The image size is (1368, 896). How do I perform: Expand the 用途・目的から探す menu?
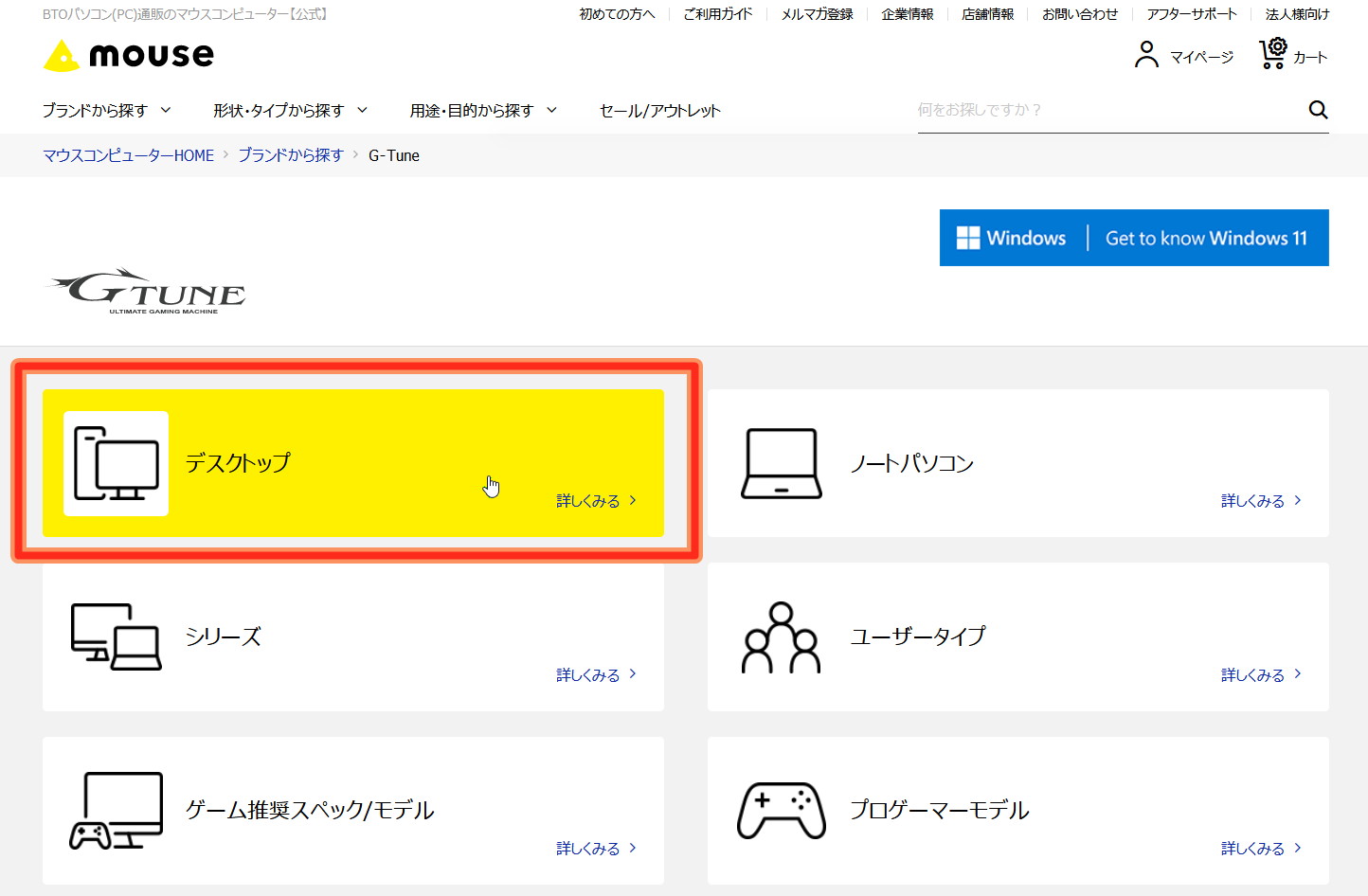pyautogui.click(x=483, y=111)
